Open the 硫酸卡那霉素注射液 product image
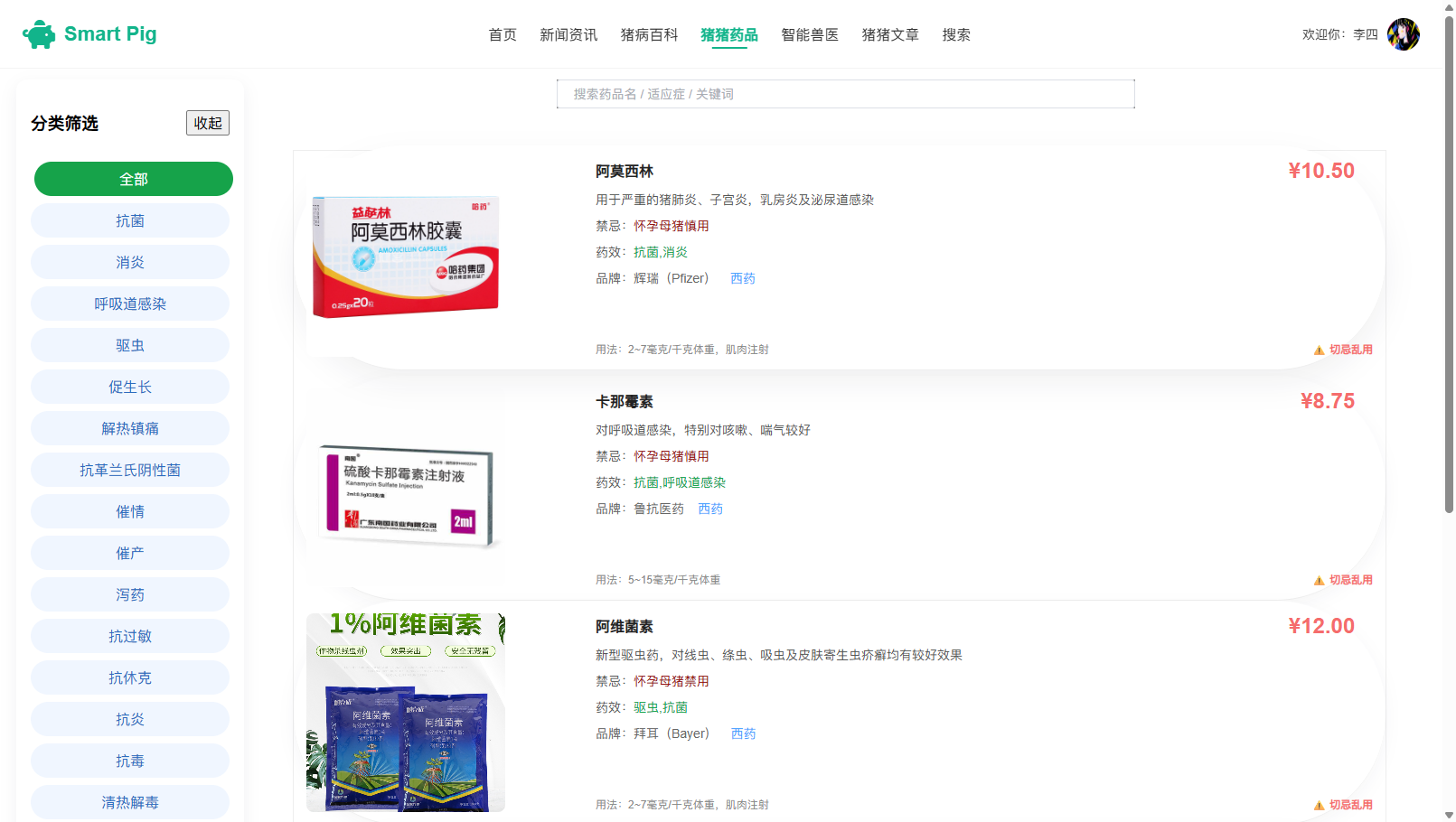Screen dimensions: 1456x822 coord(406,487)
